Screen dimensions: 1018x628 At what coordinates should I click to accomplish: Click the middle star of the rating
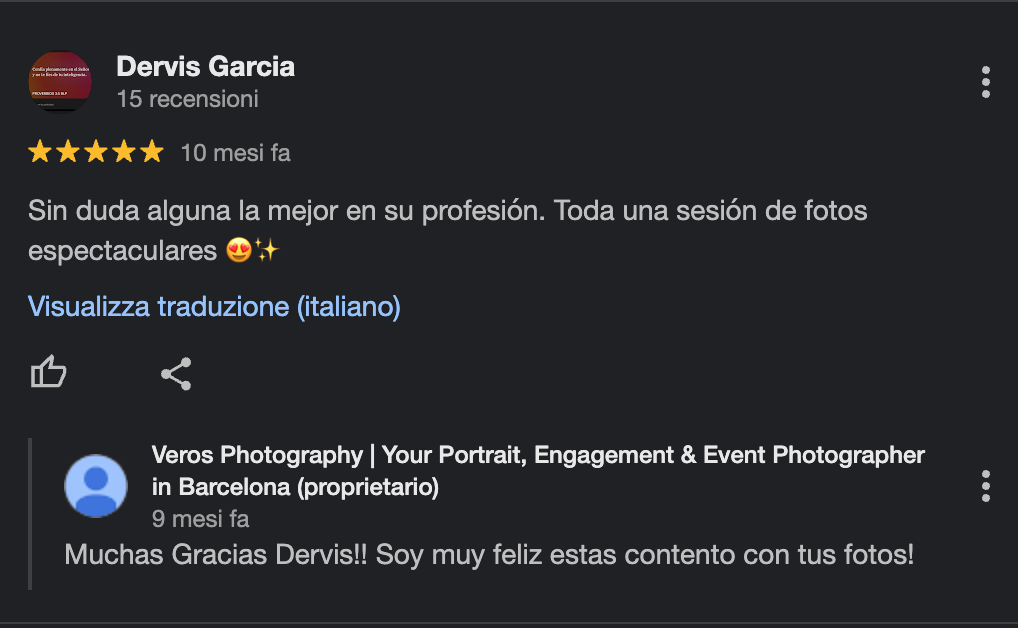coord(96,152)
